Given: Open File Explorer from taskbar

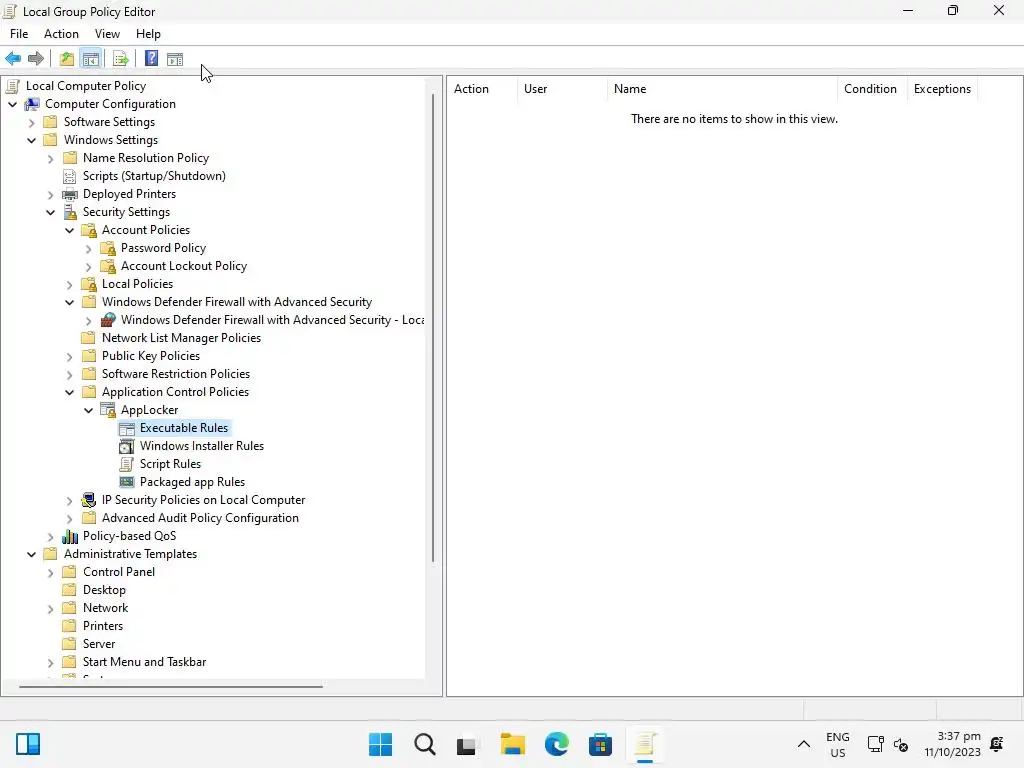Looking at the screenshot, I should [x=513, y=744].
